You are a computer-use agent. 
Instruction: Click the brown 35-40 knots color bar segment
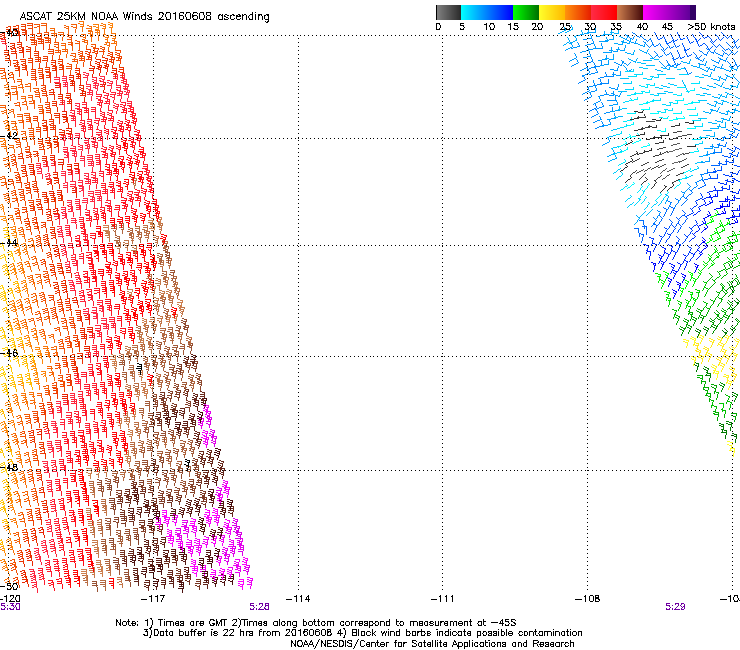[630, 12]
